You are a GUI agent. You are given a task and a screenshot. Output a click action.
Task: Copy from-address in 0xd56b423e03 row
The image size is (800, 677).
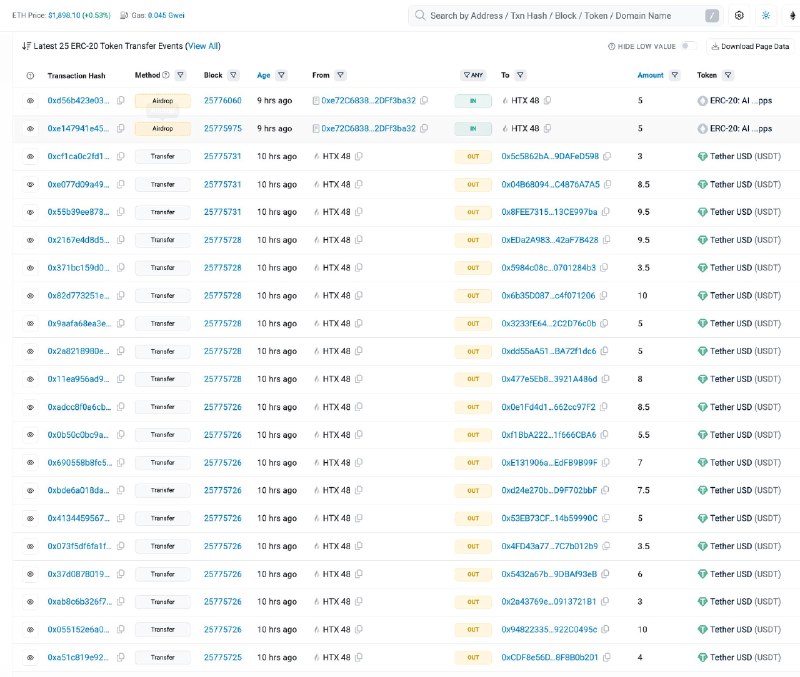(x=424, y=101)
